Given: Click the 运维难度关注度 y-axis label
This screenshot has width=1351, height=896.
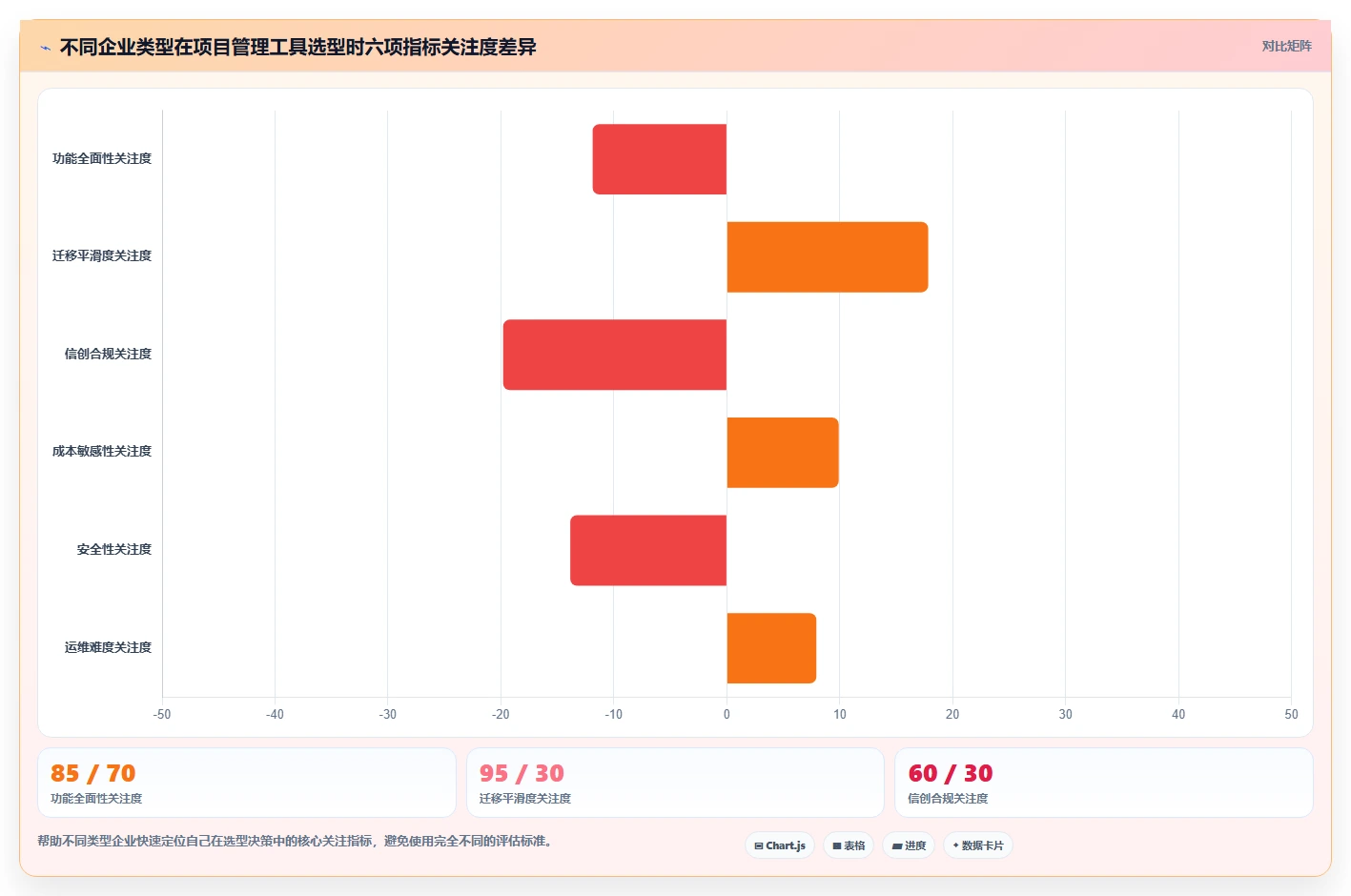Looking at the screenshot, I should pyautogui.click(x=108, y=647).
